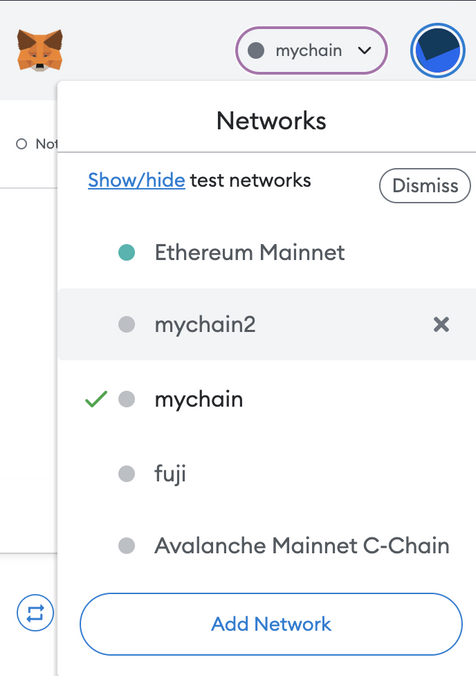
Task: Click the MetaMask fox logo
Action: (x=40, y=50)
